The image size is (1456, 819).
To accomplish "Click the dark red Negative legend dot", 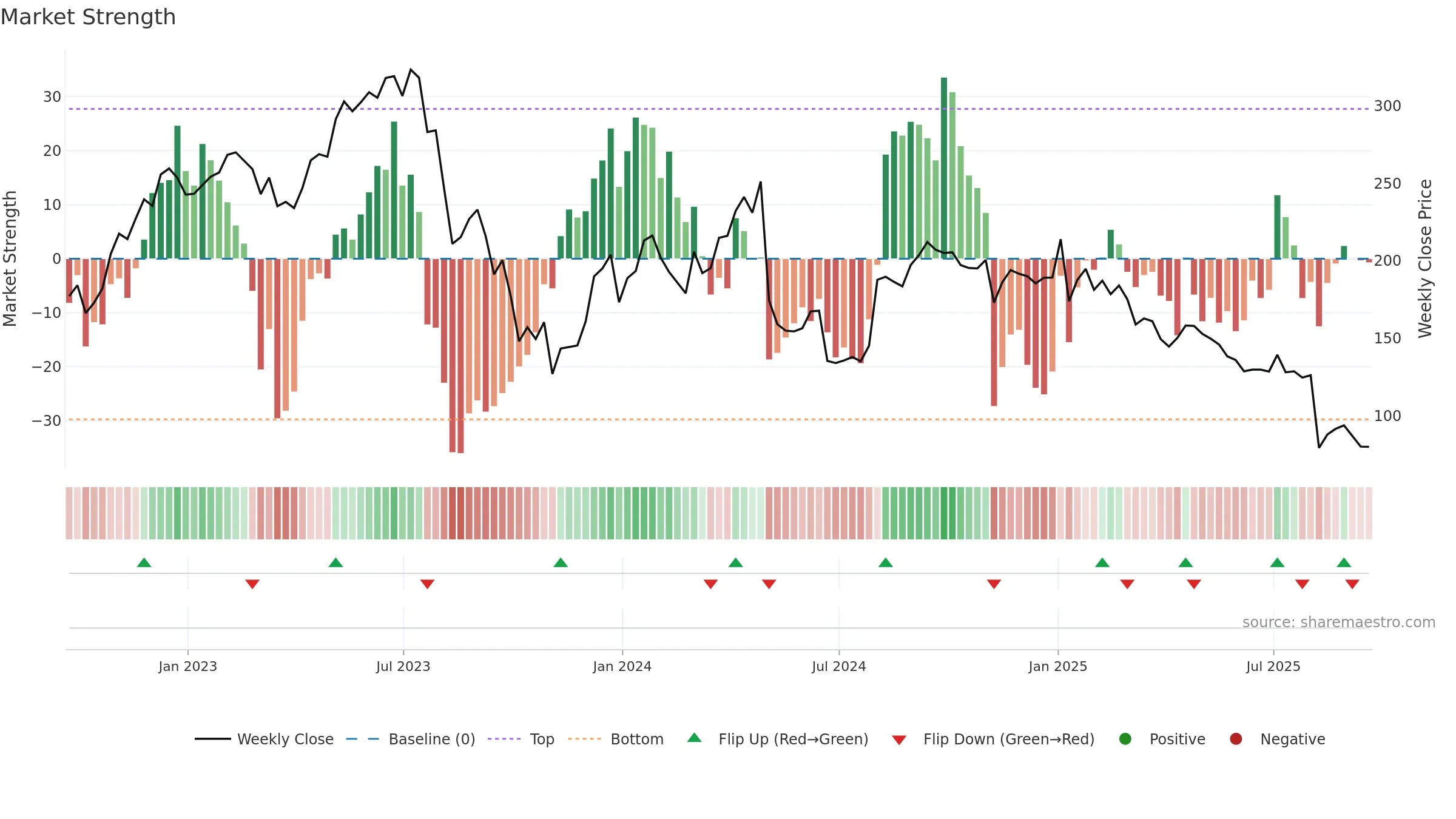I will click(x=1236, y=739).
